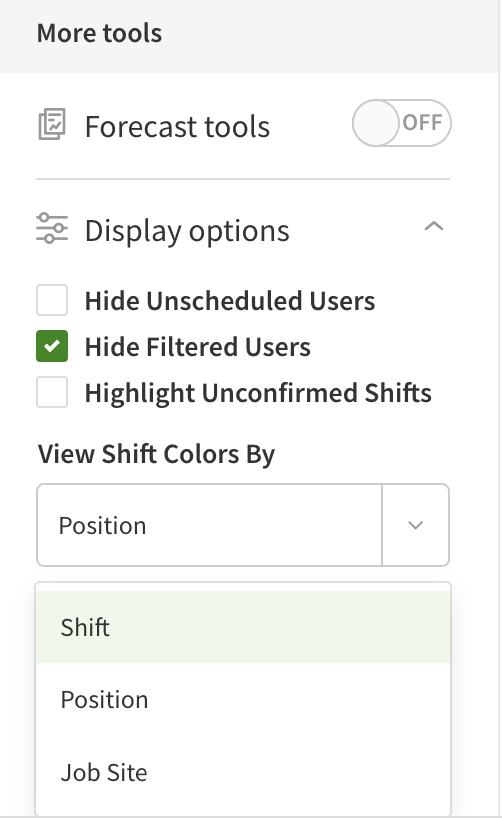Turn on the Forecast tools switch

tap(401, 123)
